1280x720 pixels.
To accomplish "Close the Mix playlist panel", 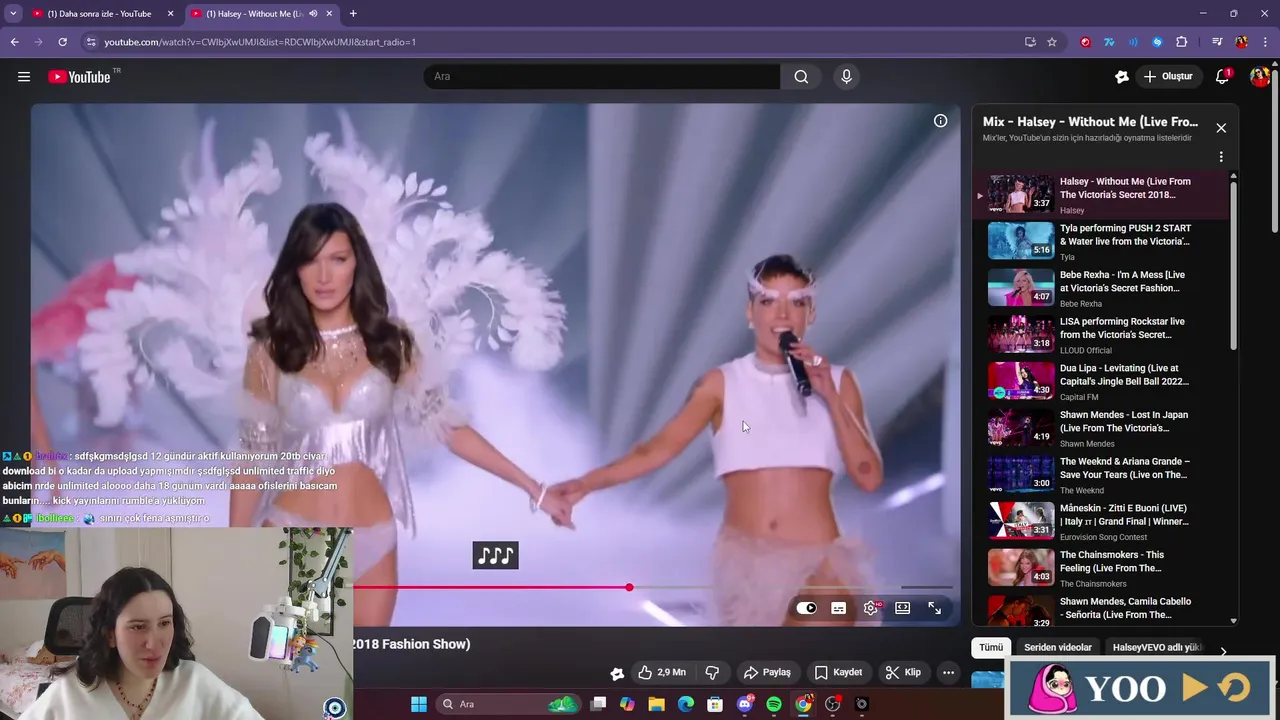I will [1221, 128].
